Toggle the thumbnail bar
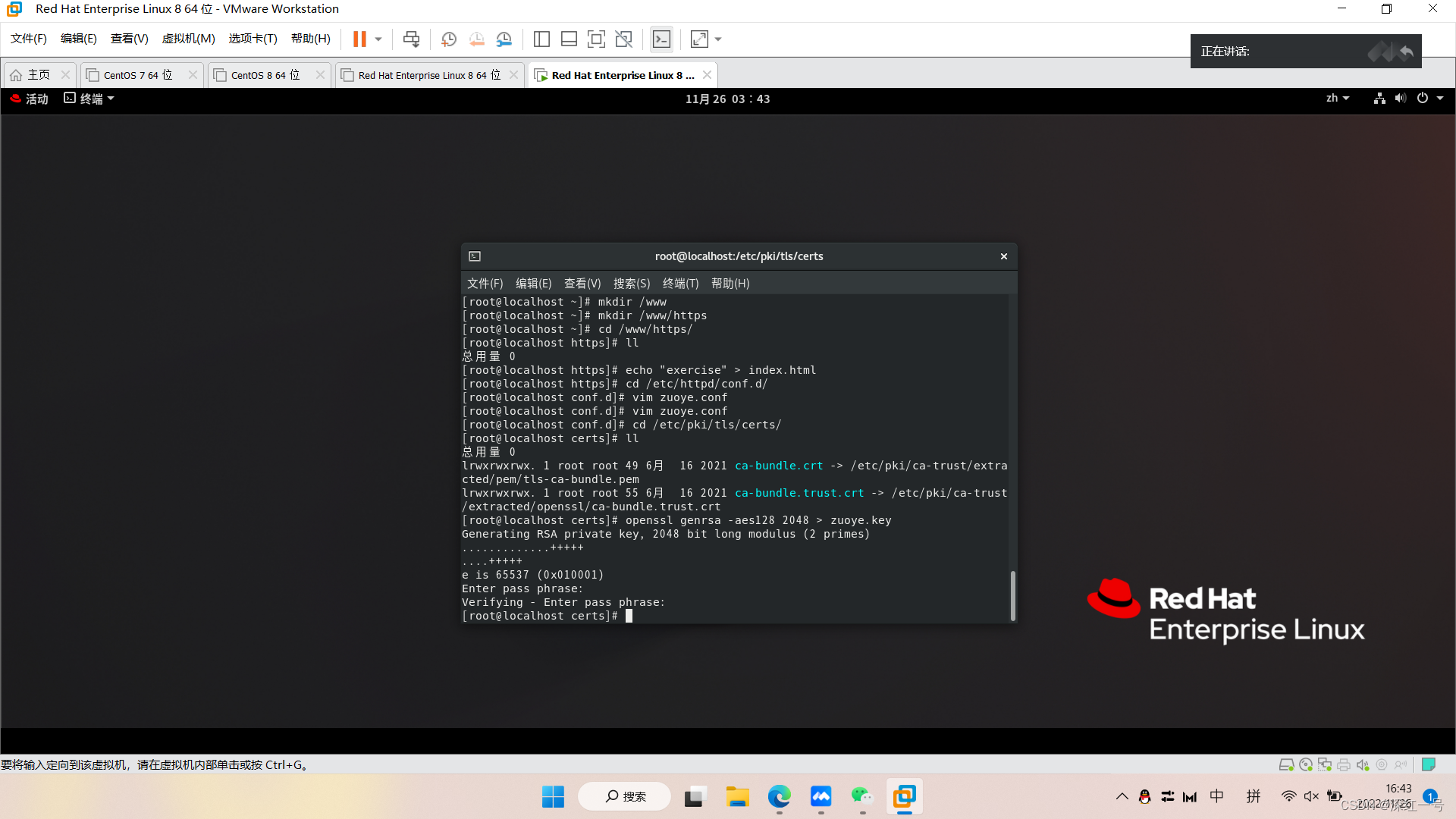This screenshot has height=819, width=1456. [569, 39]
